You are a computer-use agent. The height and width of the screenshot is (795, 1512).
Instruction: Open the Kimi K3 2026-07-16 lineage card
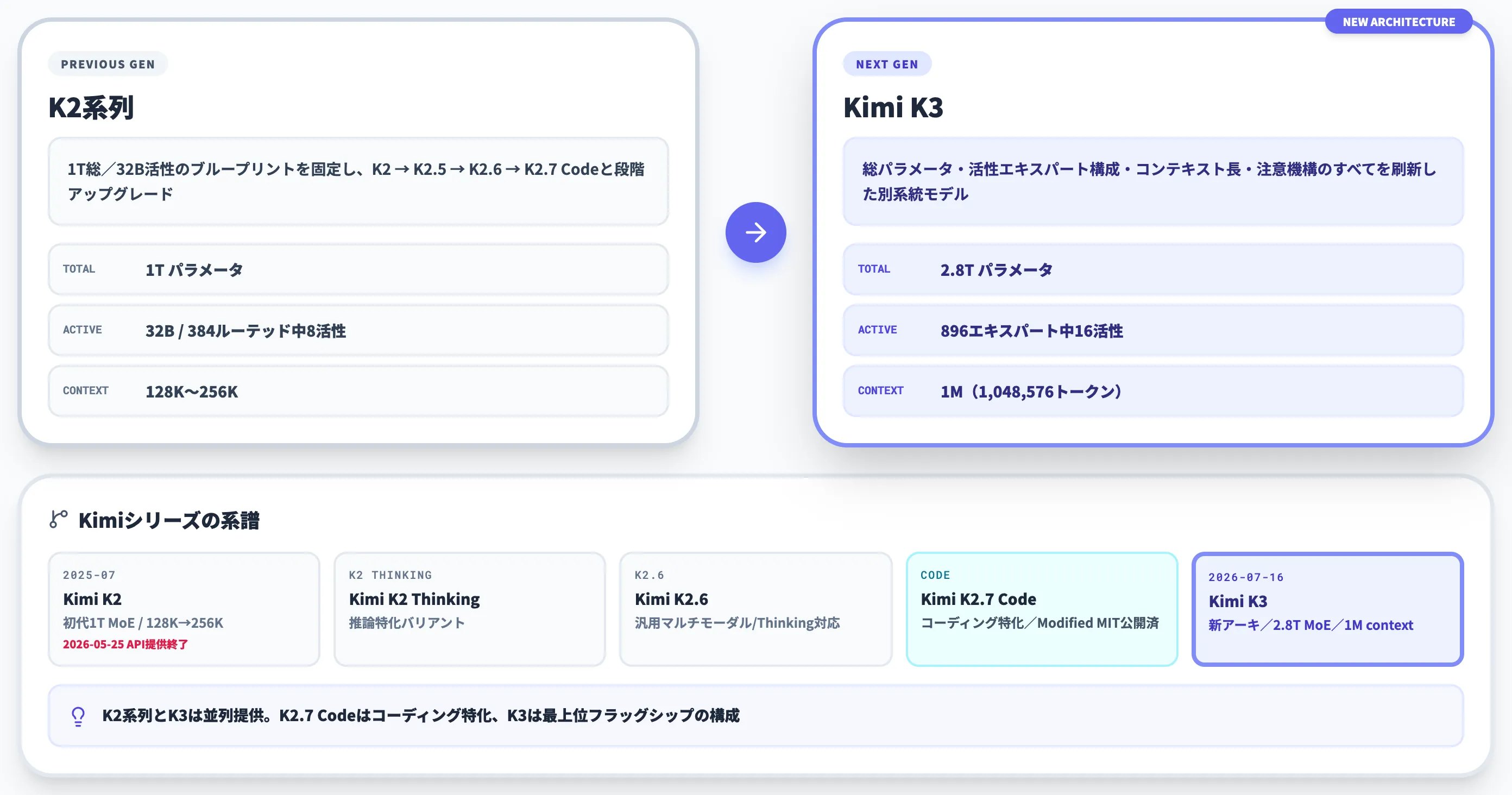(x=1328, y=609)
